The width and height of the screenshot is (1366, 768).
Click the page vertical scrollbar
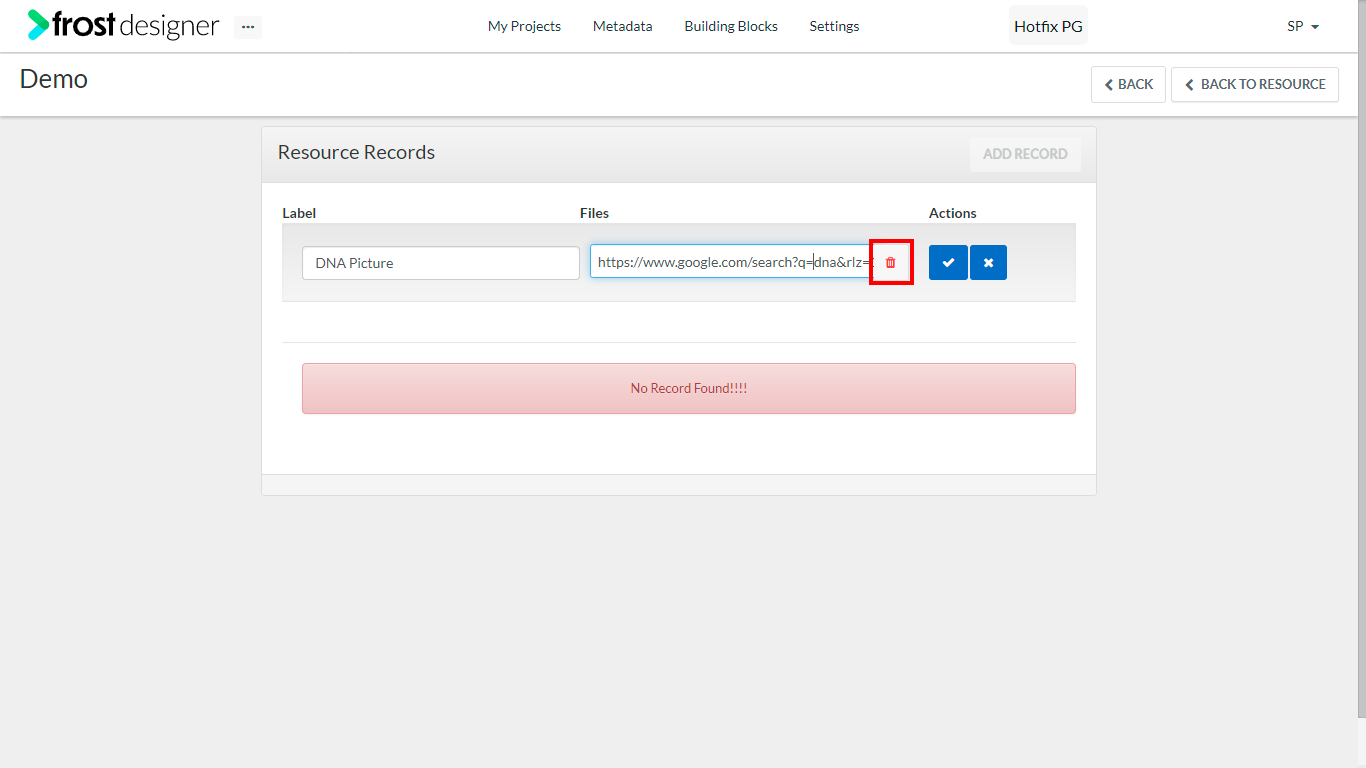click(1361, 358)
